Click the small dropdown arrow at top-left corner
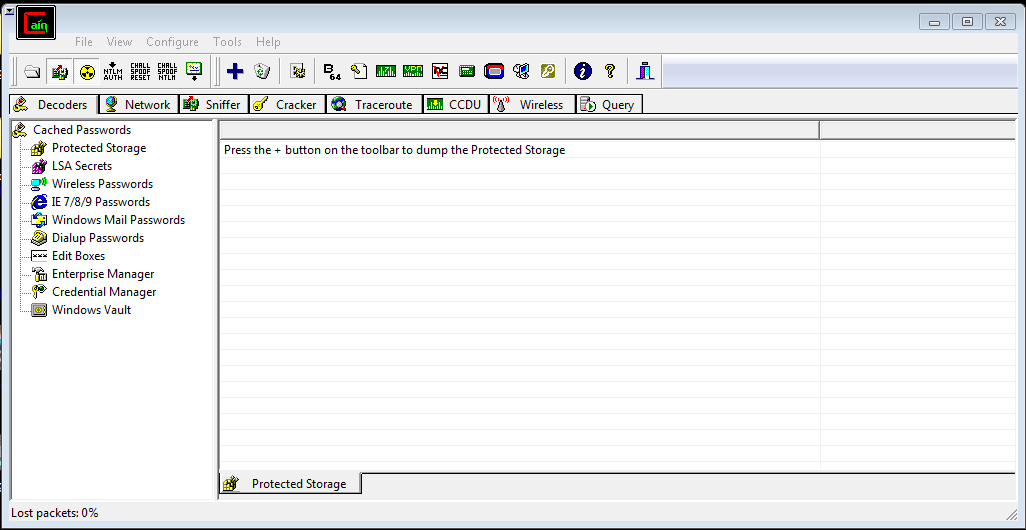 point(9,10)
